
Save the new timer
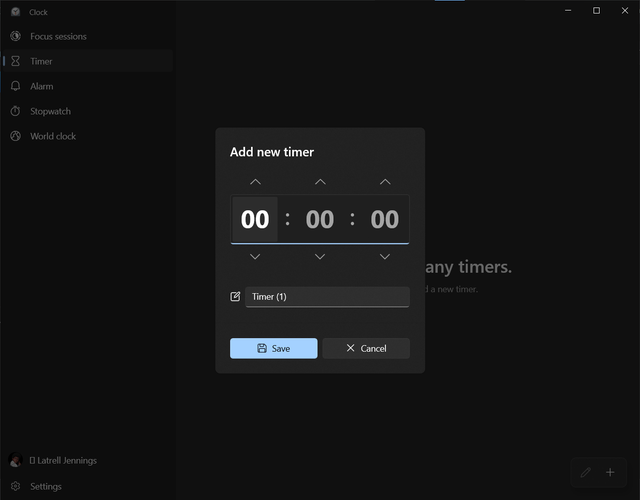click(273, 348)
